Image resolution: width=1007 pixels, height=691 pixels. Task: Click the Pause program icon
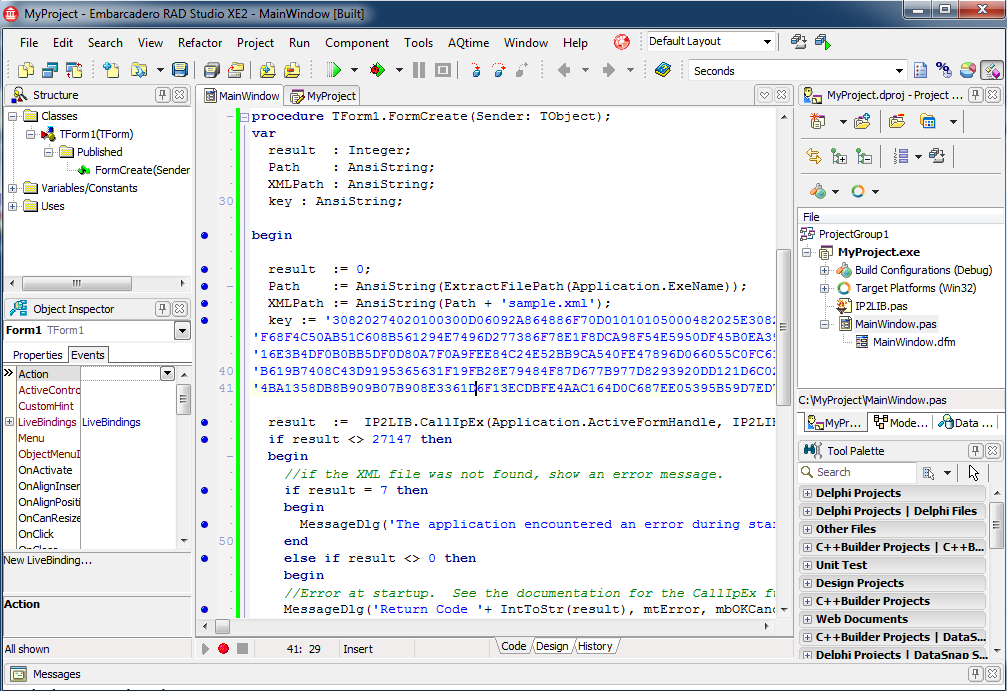[418, 70]
